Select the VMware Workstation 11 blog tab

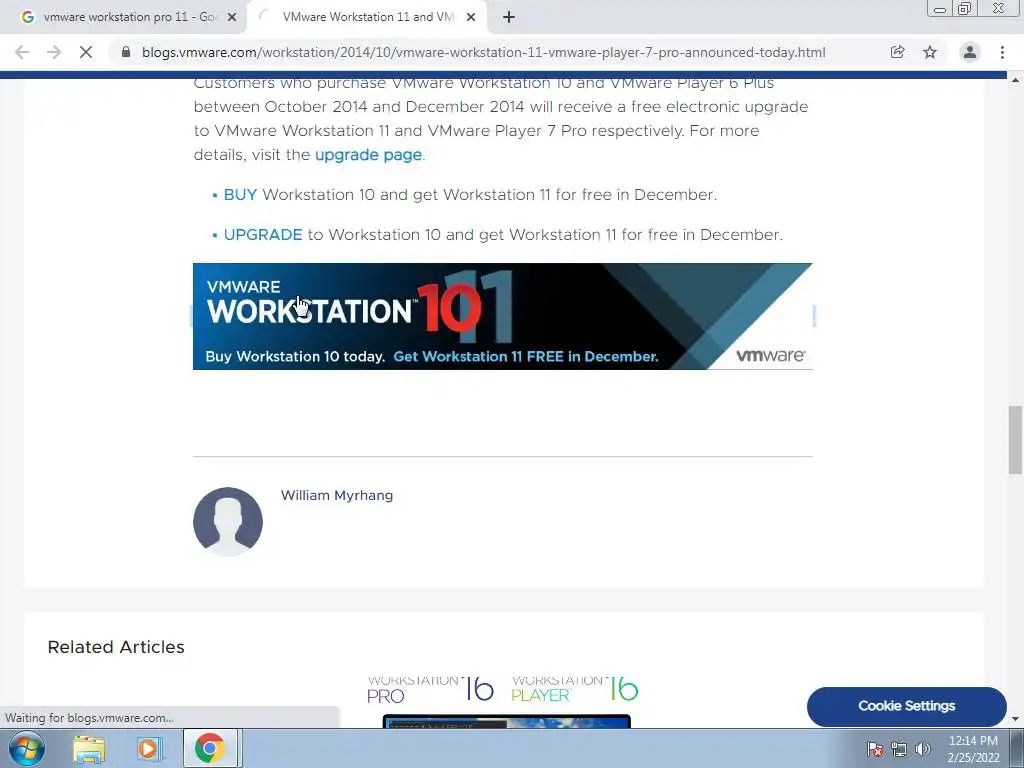(x=368, y=17)
